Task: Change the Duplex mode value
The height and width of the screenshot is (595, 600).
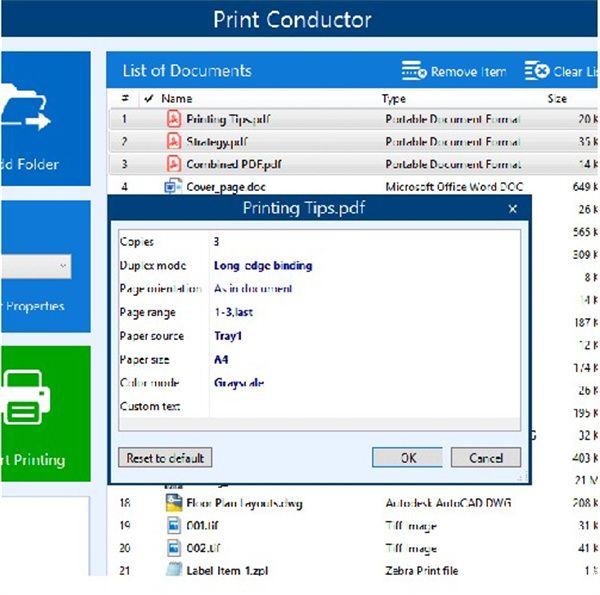Action: pos(263,266)
